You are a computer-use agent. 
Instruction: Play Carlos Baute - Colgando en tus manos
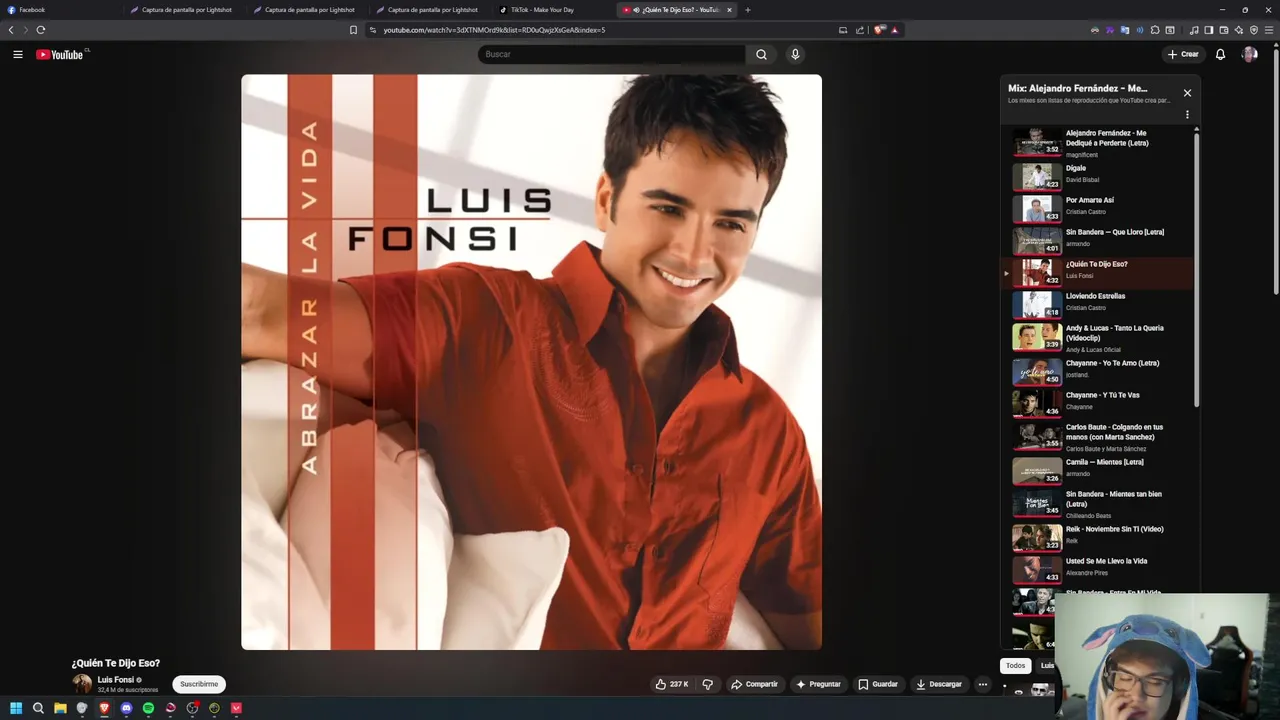pos(1100,437)
